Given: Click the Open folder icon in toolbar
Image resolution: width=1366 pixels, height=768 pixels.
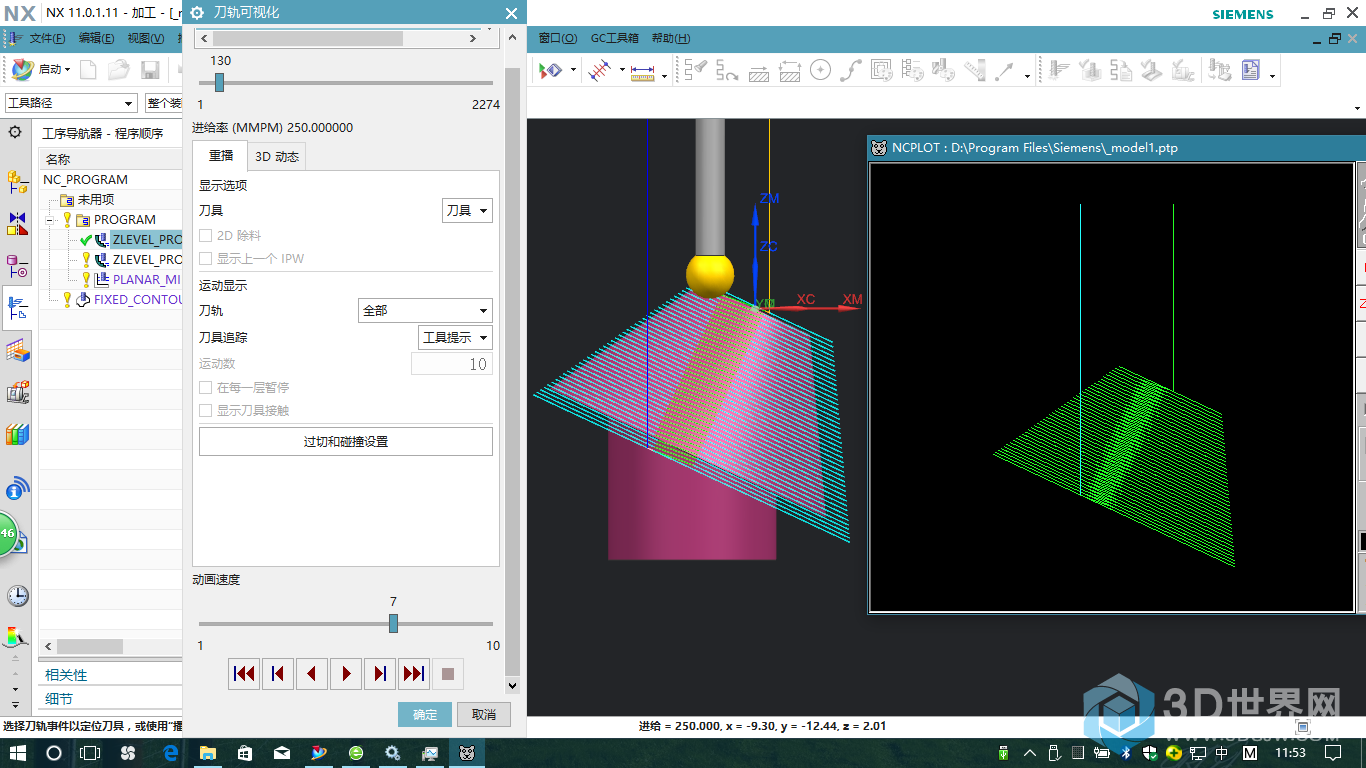Looking at the screenshot, I should click(119, 69).
